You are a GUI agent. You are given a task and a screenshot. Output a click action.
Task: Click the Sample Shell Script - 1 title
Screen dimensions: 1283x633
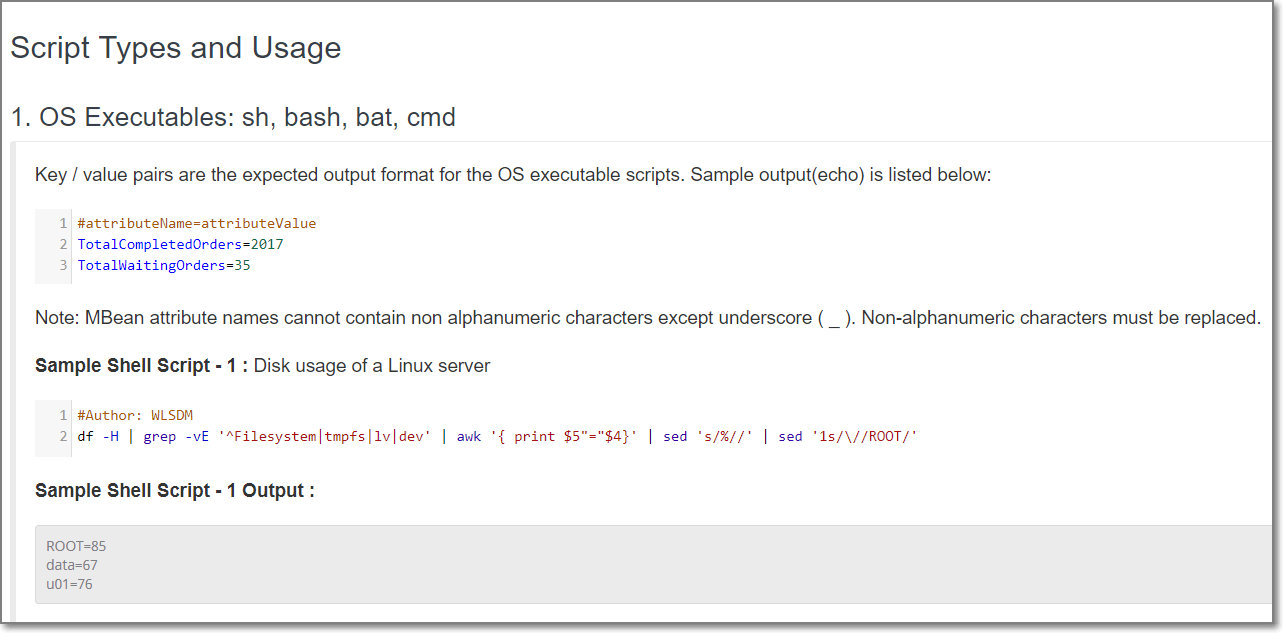coord(141,366)
